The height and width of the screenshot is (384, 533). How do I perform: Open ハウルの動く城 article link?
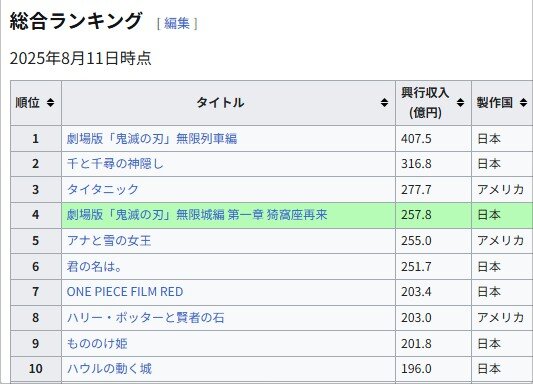click(x=109, y=369)
